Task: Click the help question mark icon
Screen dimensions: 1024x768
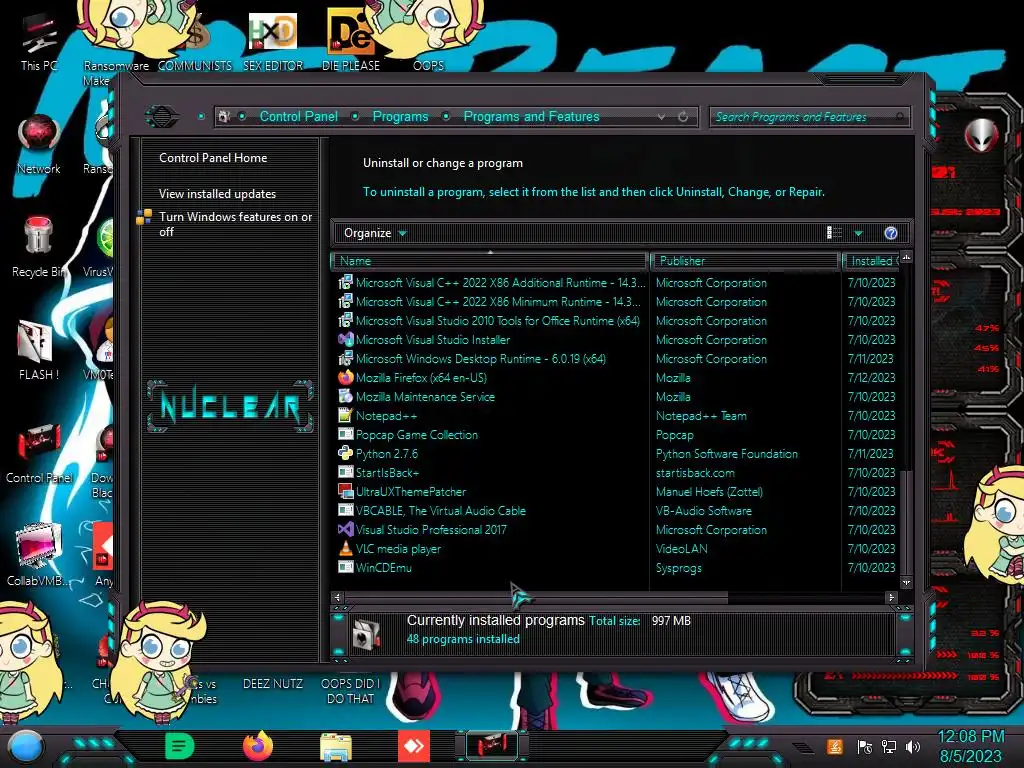Action: [x=891, y=233]
